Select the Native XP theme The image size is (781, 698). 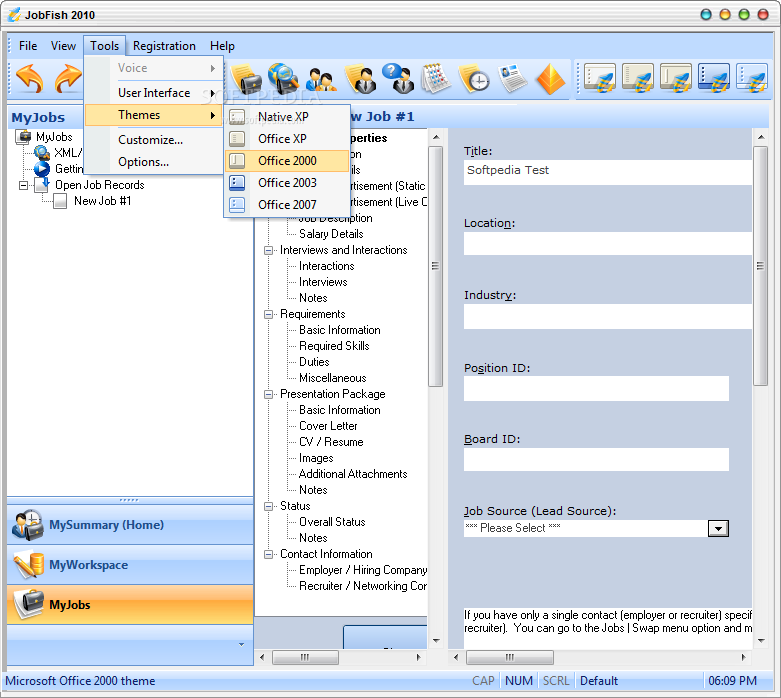pyautogui.click(x=287, y=117)
